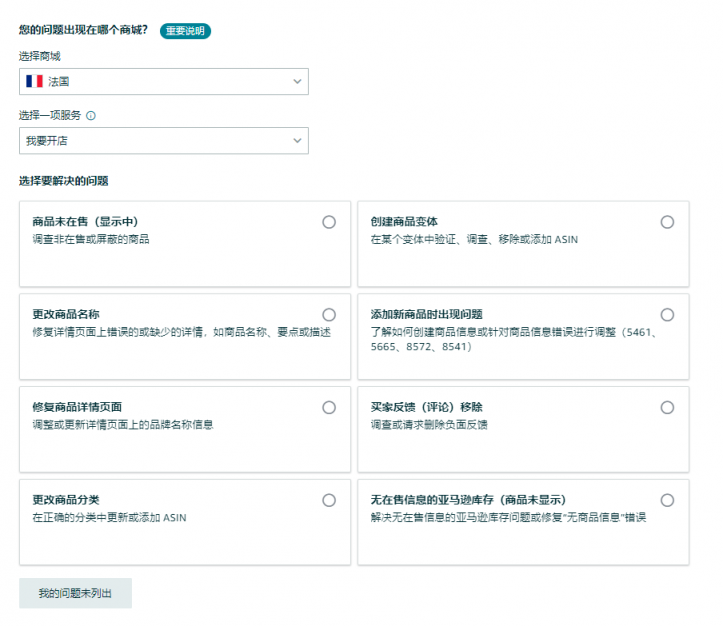
Task: Click the 更改商品分类 card description text
Action: 109,518
